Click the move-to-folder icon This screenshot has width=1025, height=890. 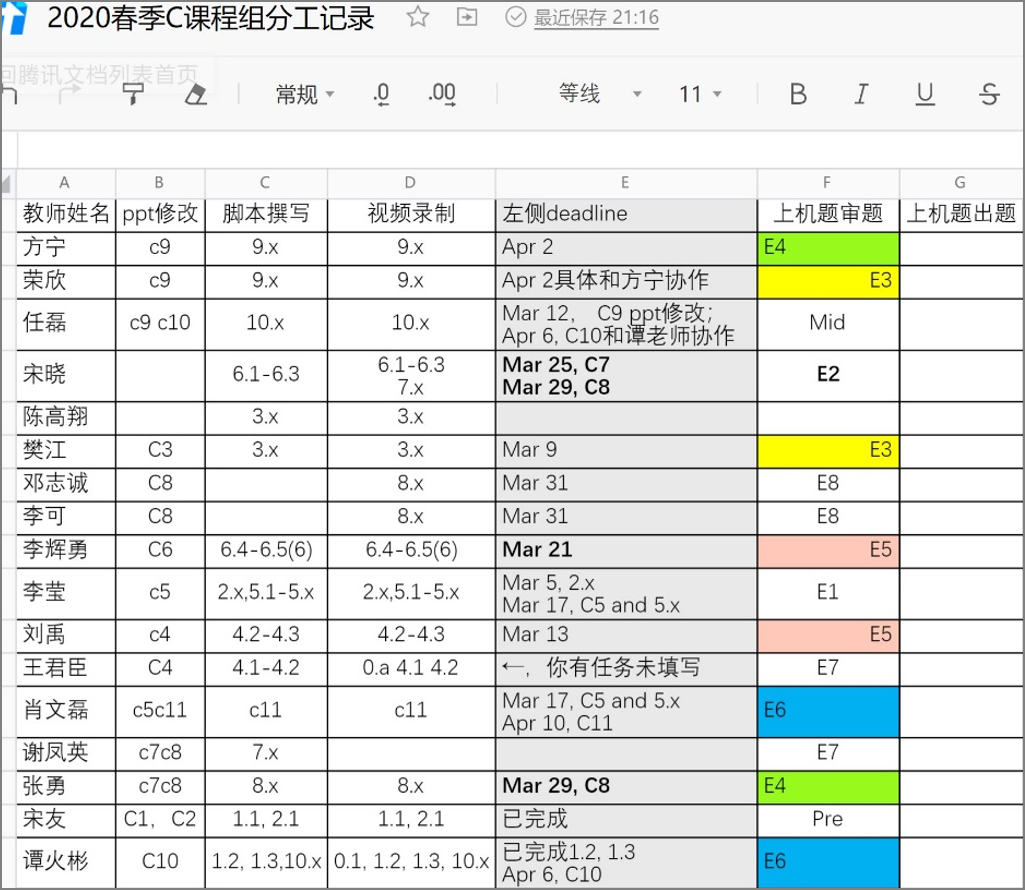tap(467, 17)
